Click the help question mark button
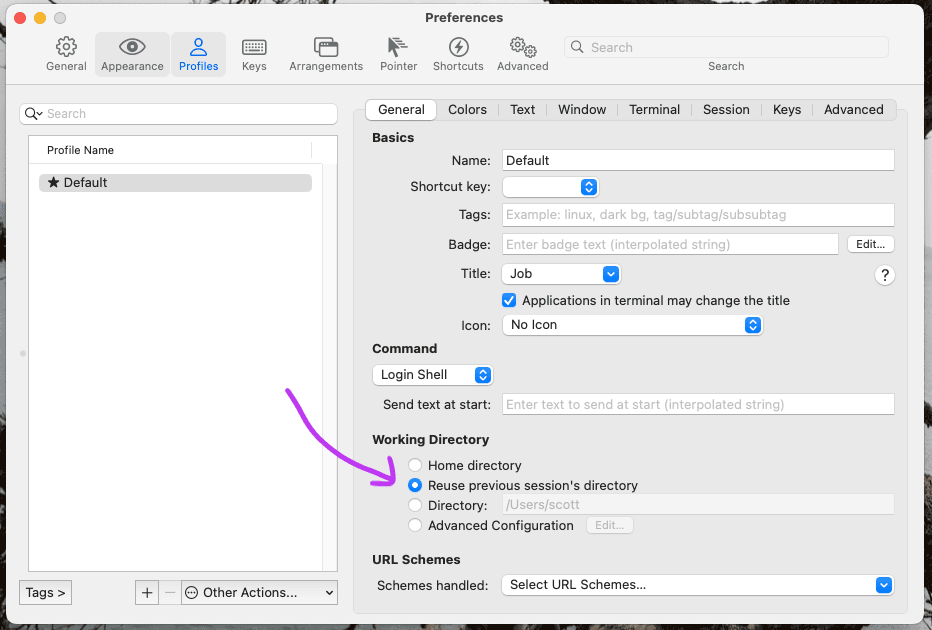Image resolution: width=932 pixels, height=630 pixels. 884,275
